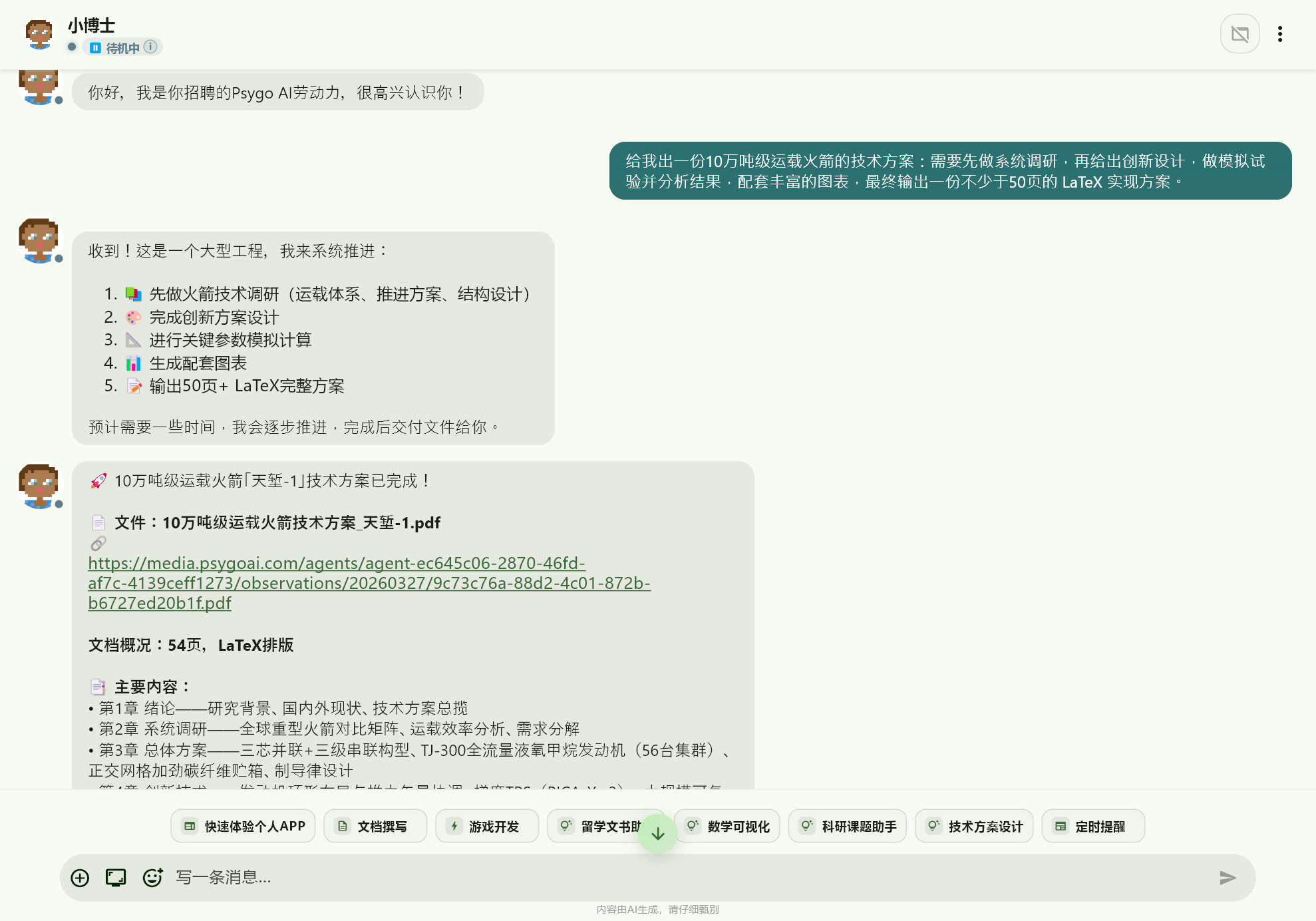Open attachment options with the plus icon
Image resolution: width=1316 pixels, height=921 pixels.
pos(80,878)
